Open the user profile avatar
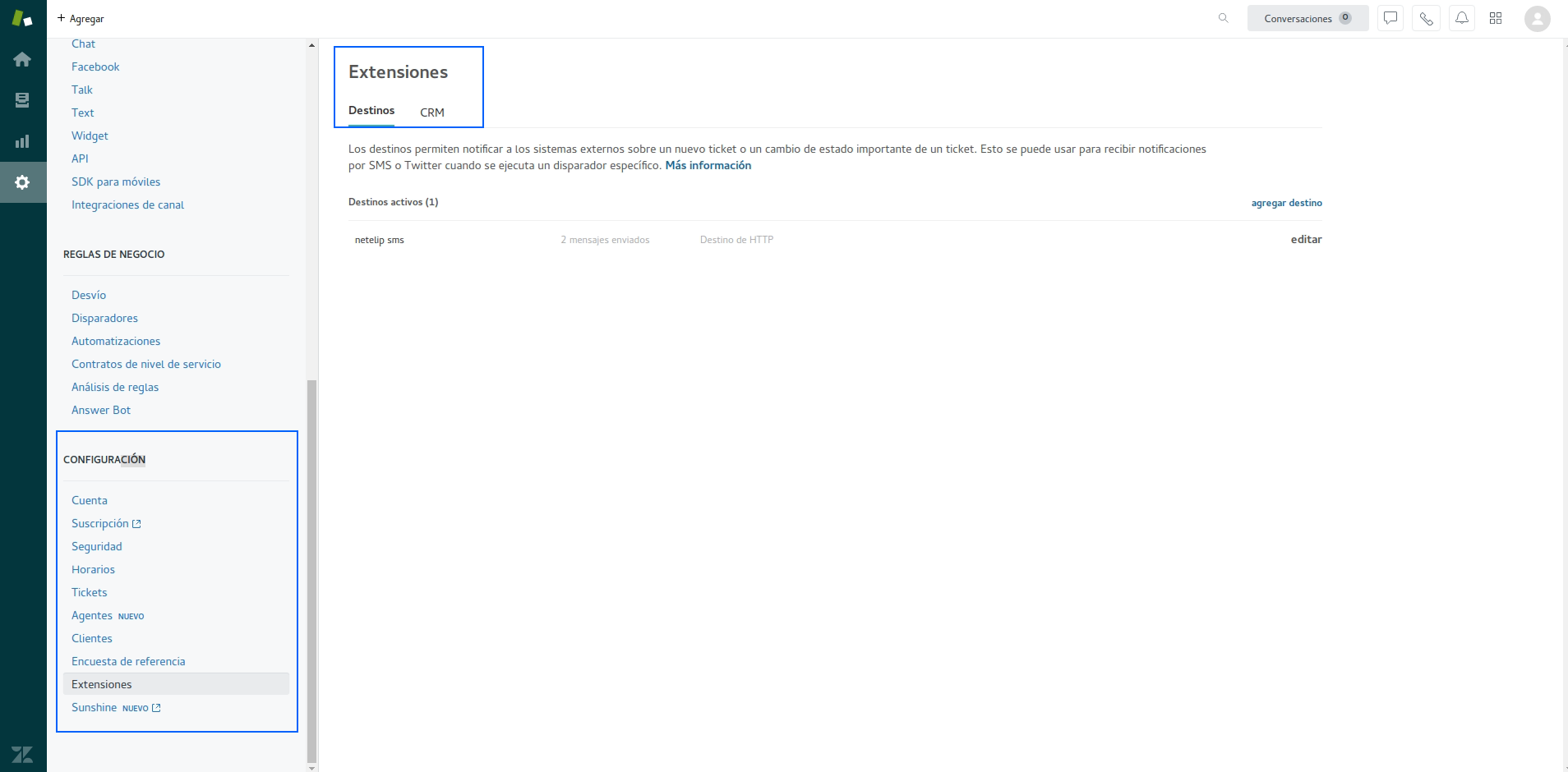1568x772 pixels. tap(1537, 18)
